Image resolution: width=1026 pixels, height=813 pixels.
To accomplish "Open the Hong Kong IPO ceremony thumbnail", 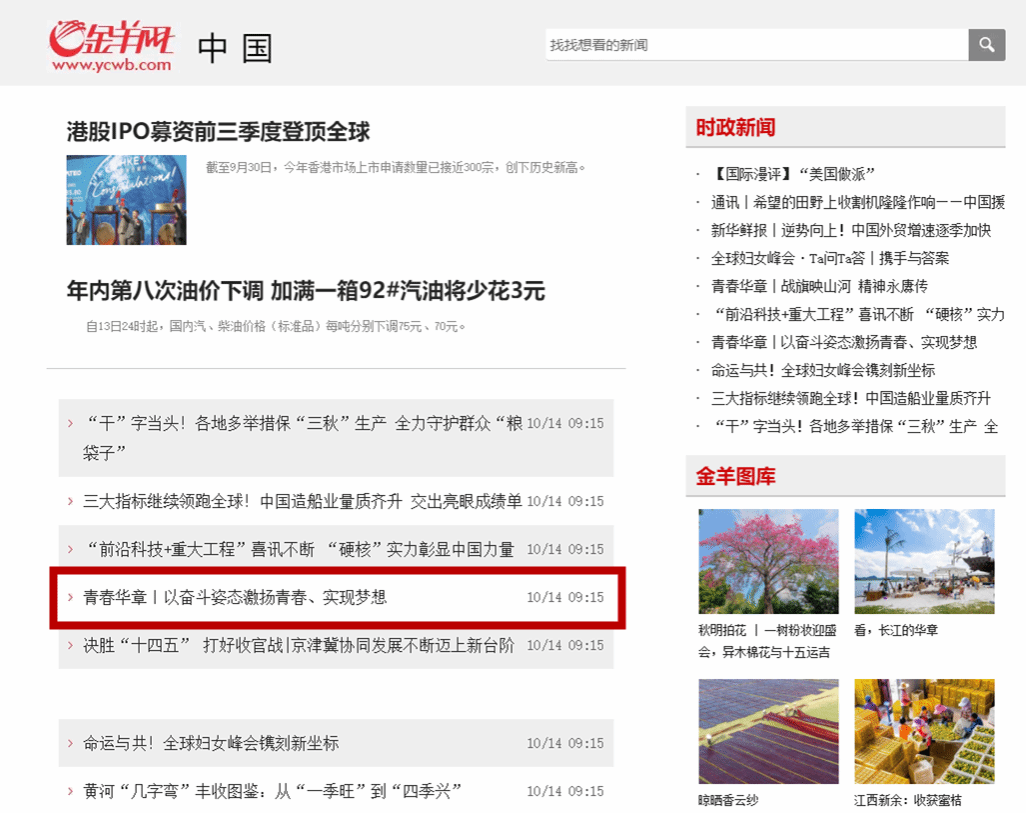I will click(126, 200).
